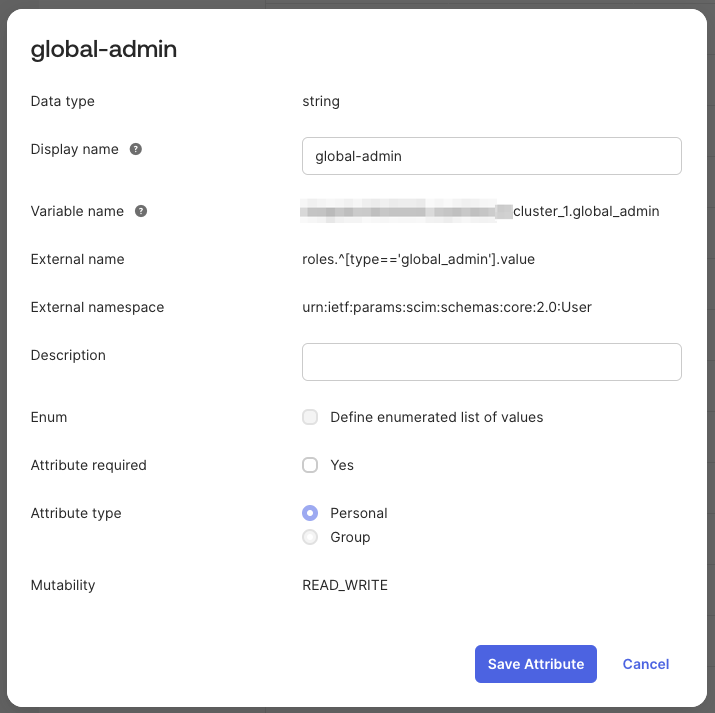Cancel the attribute editing dialog
This screenshot has height=713, width=715.
coord(646,664)
